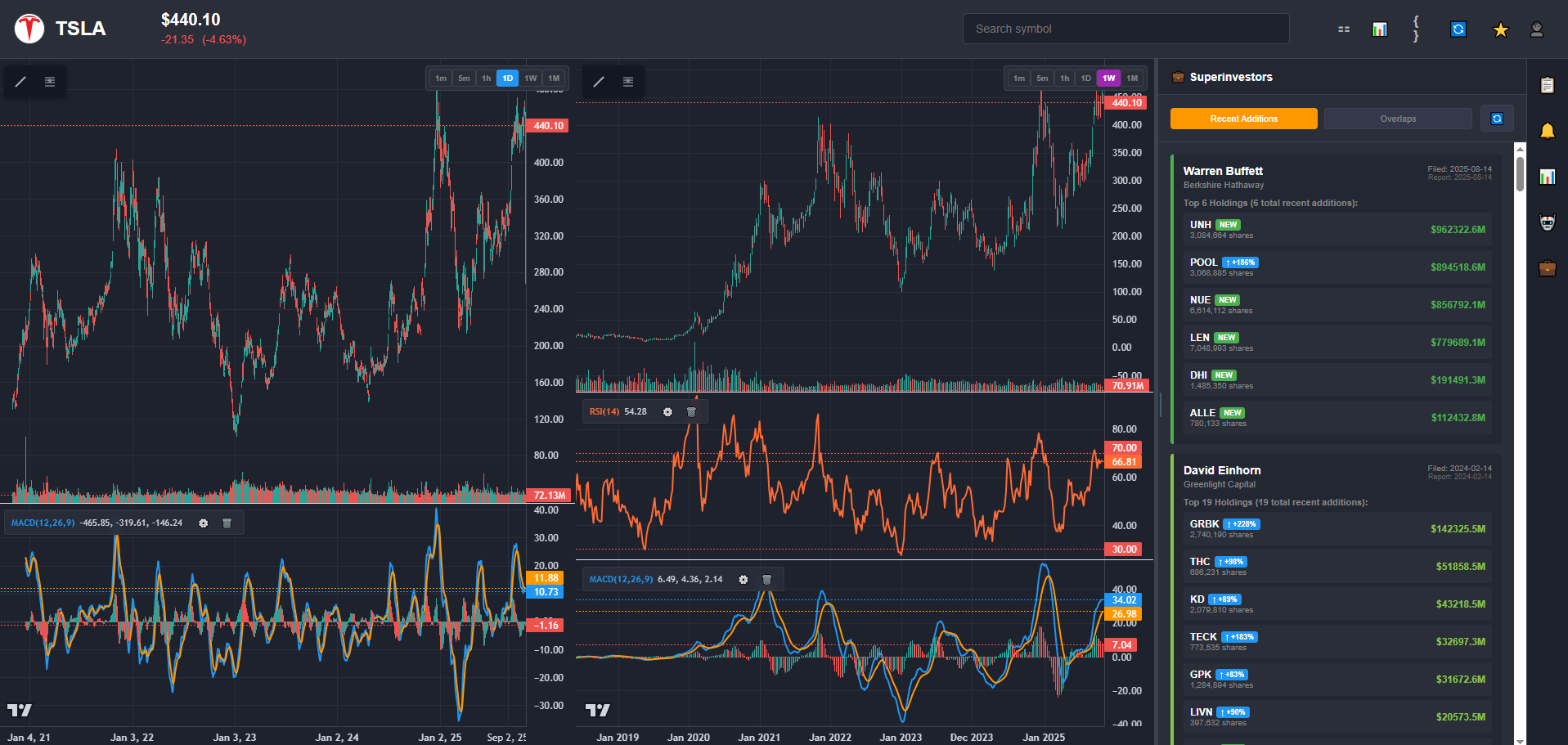Click the star favorites icon in header
Screen dimensions: 1568x745
pos(1500,29)
